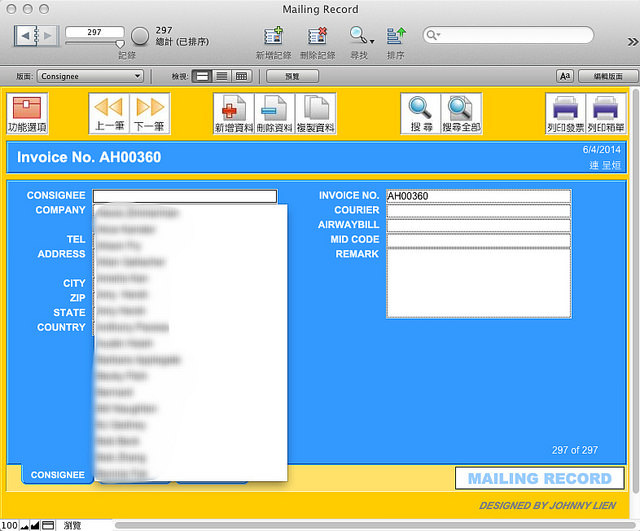Viewport: 640px width, 531px height.
Task: Select the CONSIGNEE tab at bottom
Action: click(x=58, y=475)
